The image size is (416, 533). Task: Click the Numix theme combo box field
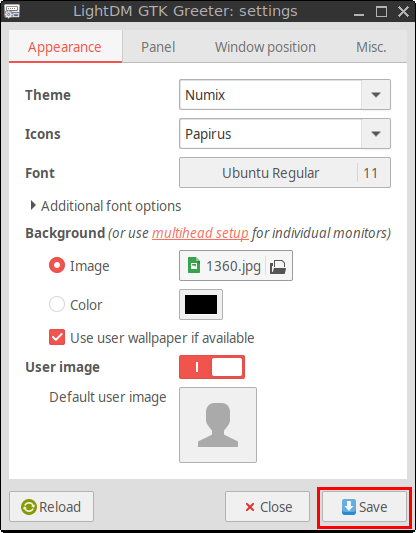click(x=270, y=94)
